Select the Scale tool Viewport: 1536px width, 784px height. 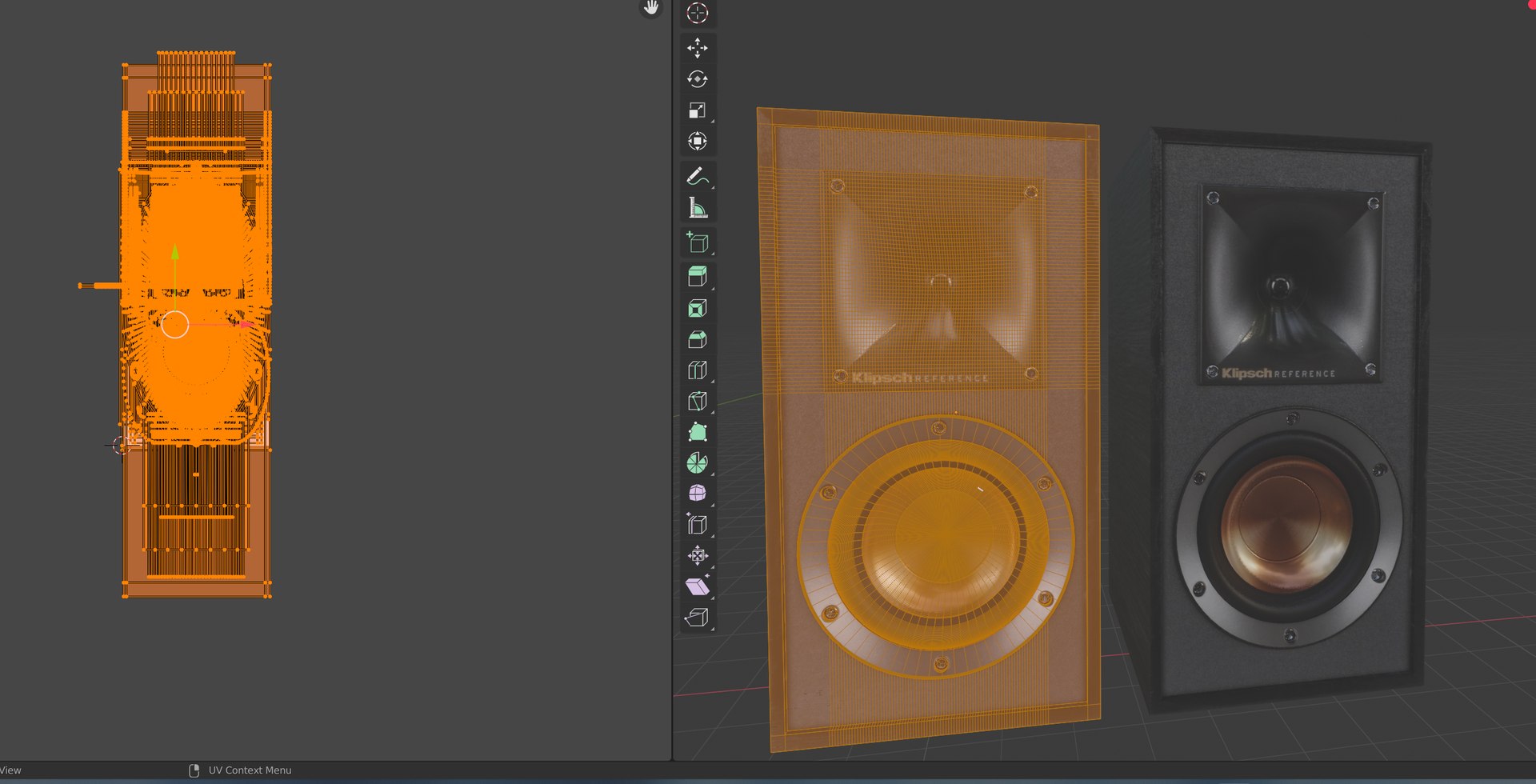coord(698,110)
